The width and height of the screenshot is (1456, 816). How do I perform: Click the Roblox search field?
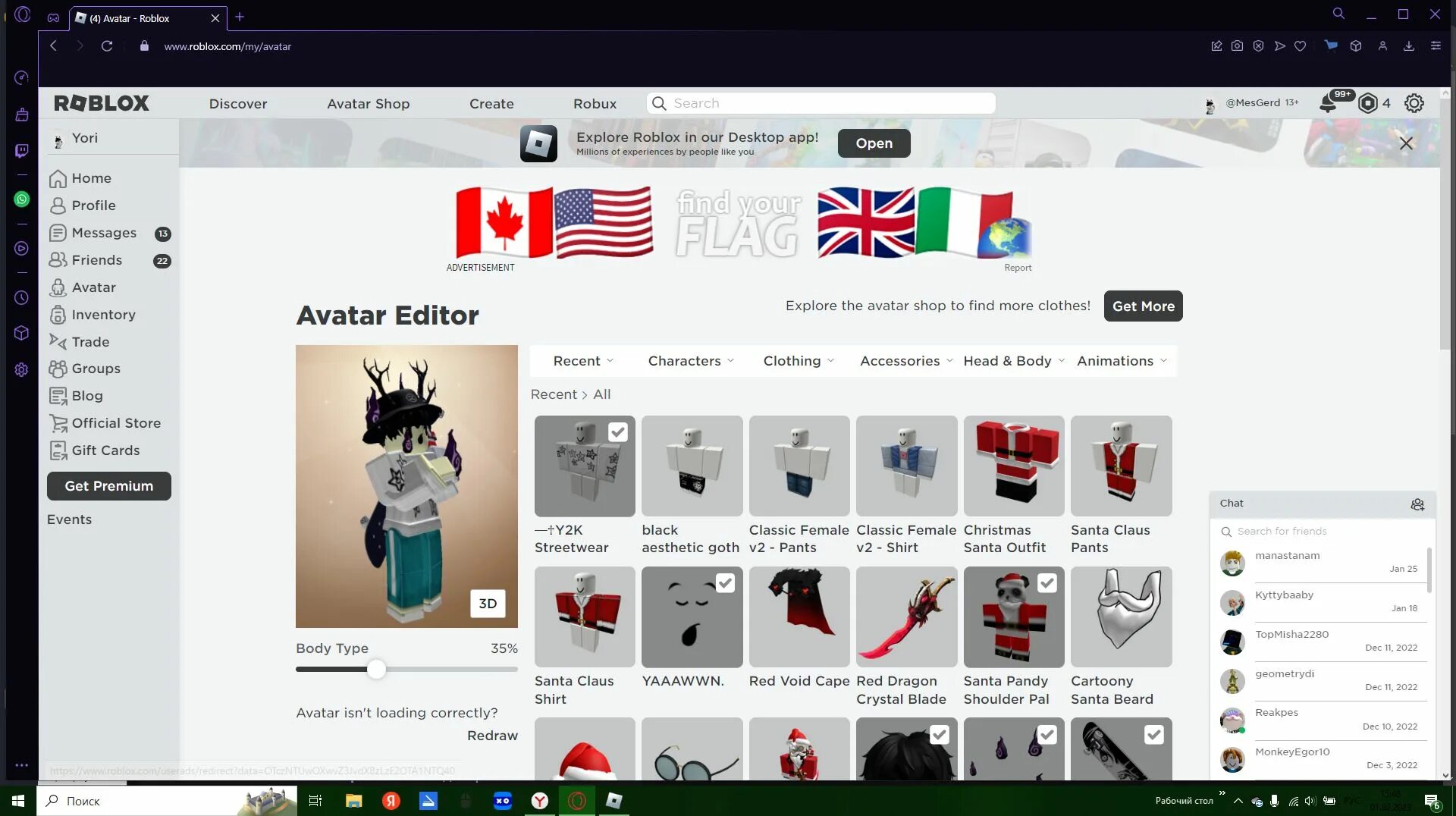click(821, 103)
